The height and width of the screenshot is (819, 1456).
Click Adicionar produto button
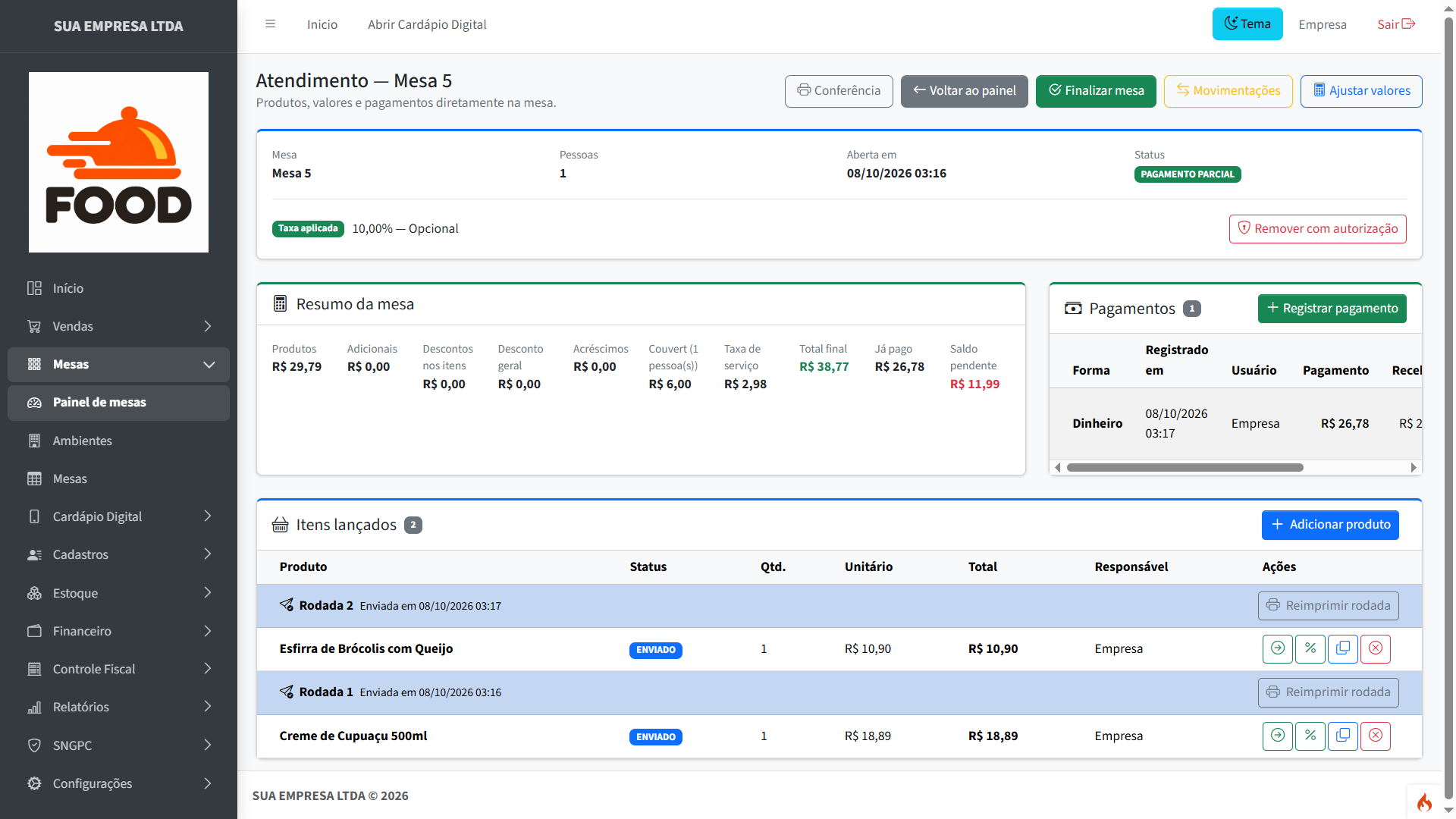(1330, 525)
